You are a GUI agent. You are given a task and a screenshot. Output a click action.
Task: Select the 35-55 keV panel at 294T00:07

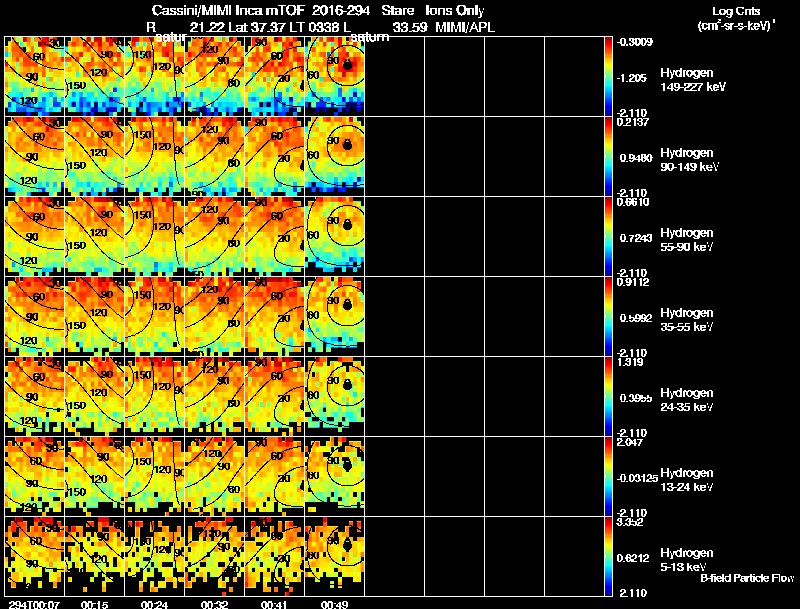pos(35,316)
